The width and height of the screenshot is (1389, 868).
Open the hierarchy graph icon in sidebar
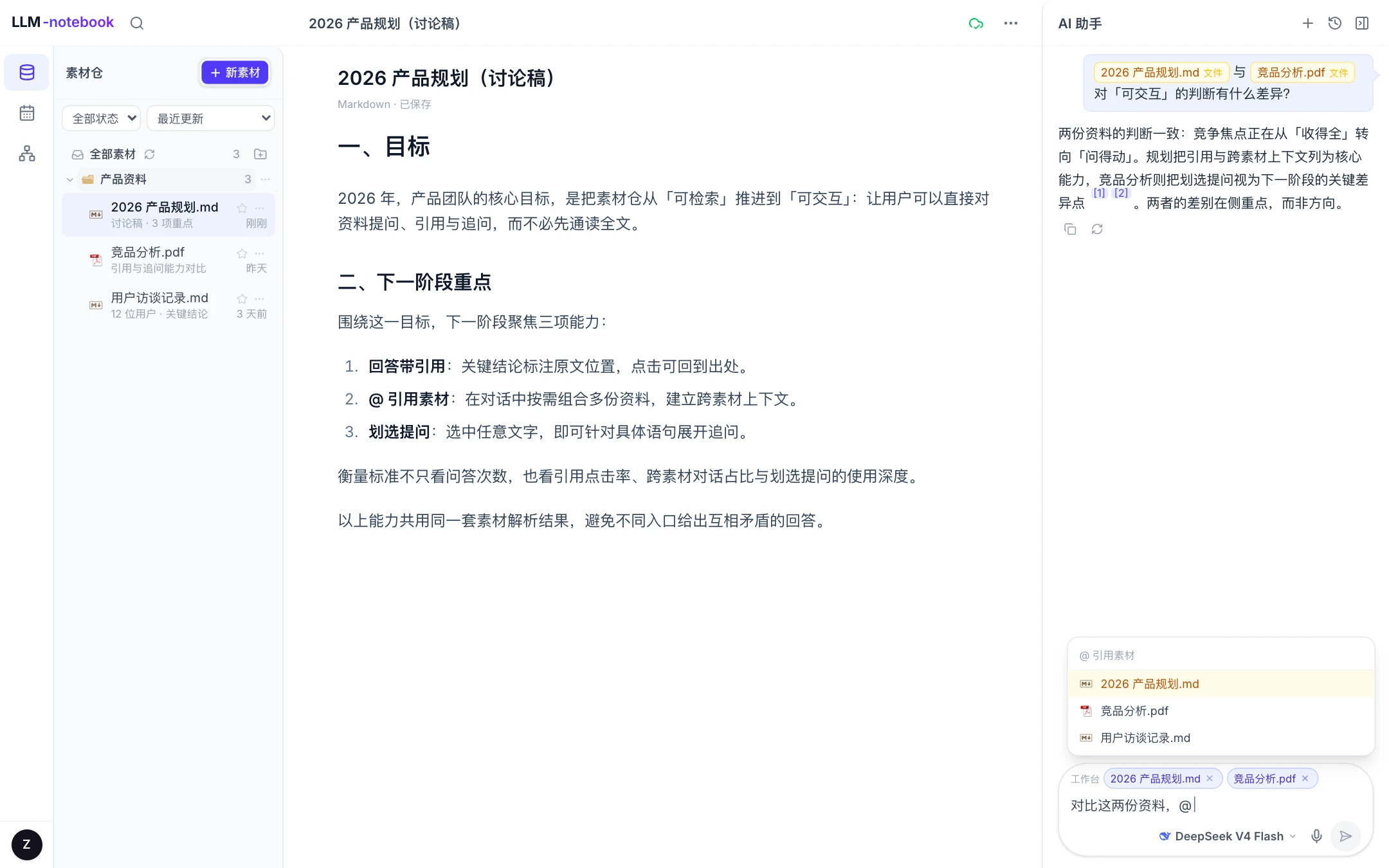pos(27,153)
